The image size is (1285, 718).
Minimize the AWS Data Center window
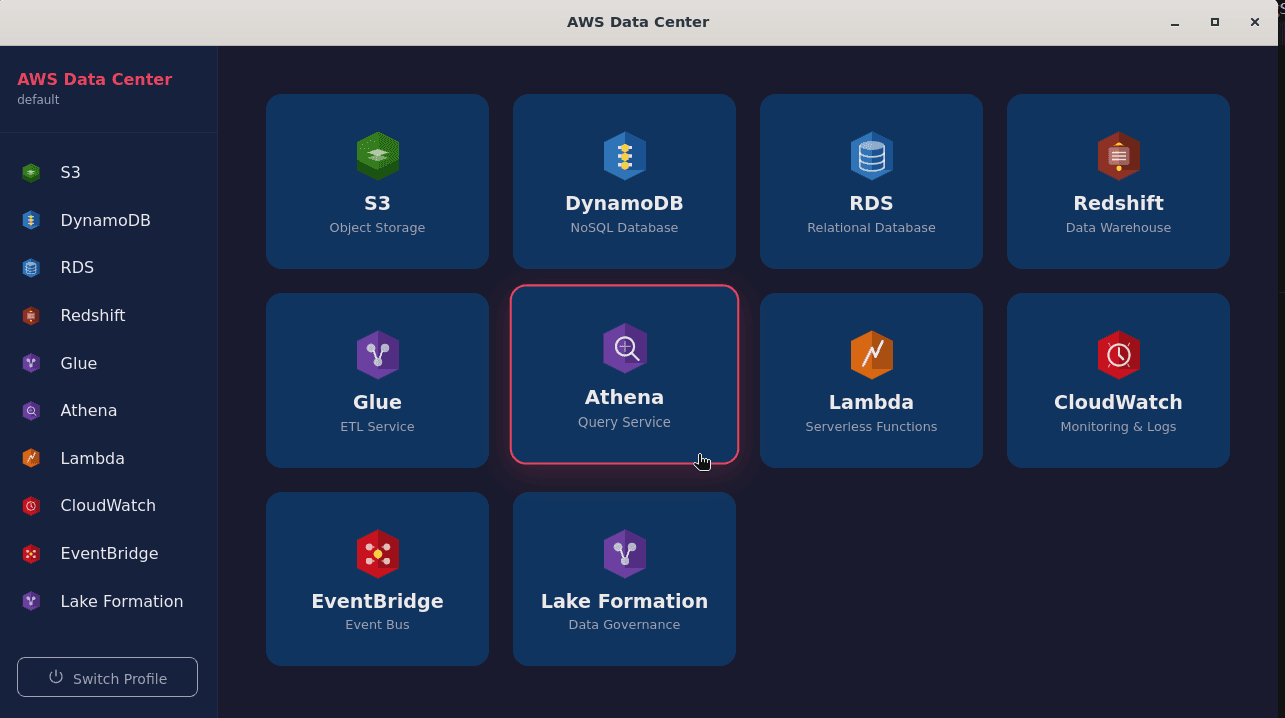1175,22
